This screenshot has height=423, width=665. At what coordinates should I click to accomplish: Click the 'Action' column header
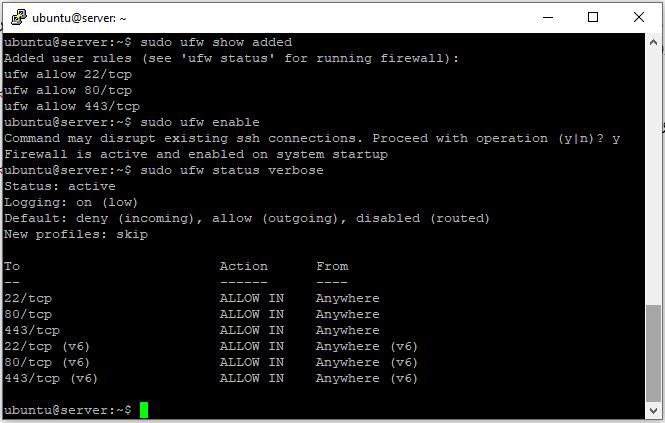[244, 266]
